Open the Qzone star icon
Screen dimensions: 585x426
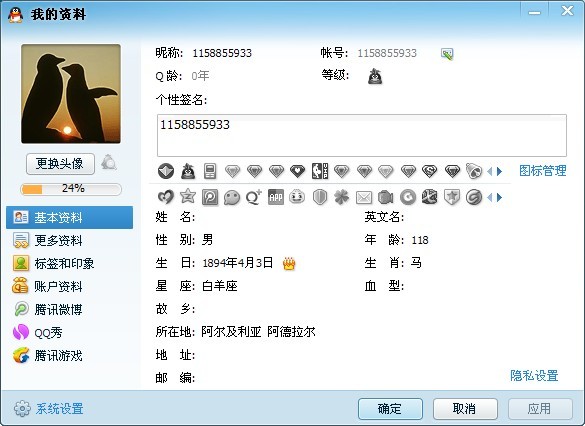188,196
